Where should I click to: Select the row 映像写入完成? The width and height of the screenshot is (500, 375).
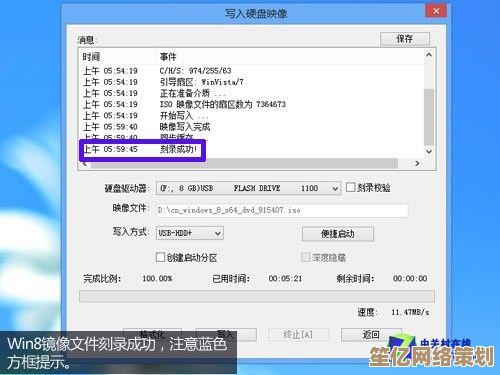tap(252, 127)
